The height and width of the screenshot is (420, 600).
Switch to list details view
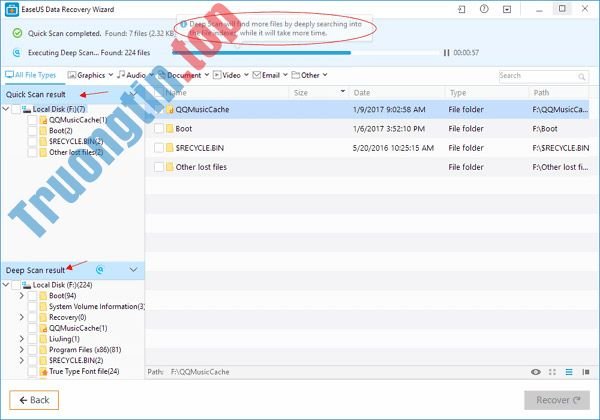pyautogui.click(x=569, y=372)
